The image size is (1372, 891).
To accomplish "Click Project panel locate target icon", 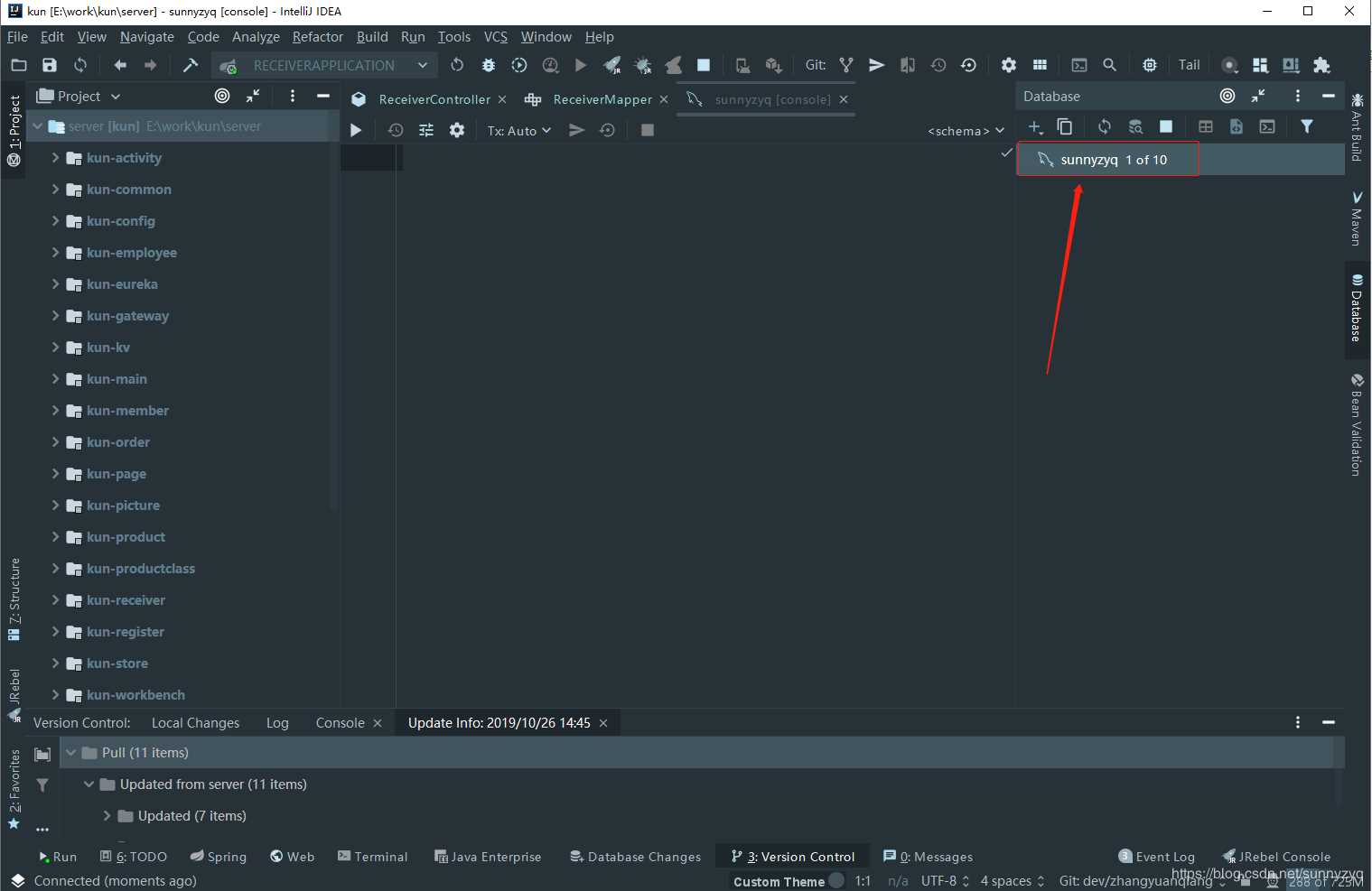I will 222,96.
